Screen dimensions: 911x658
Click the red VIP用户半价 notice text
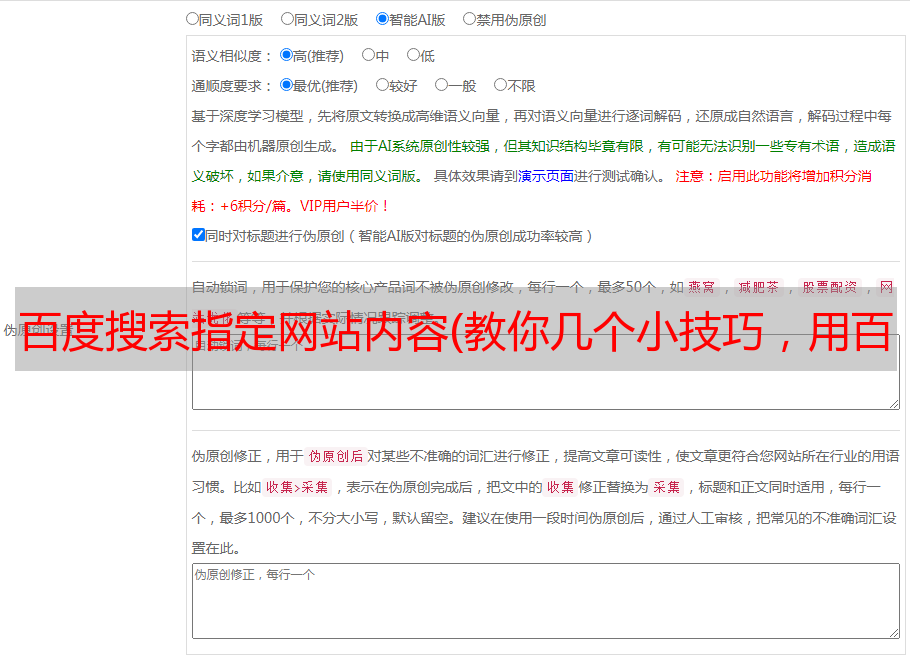click(x=345, y=206)
